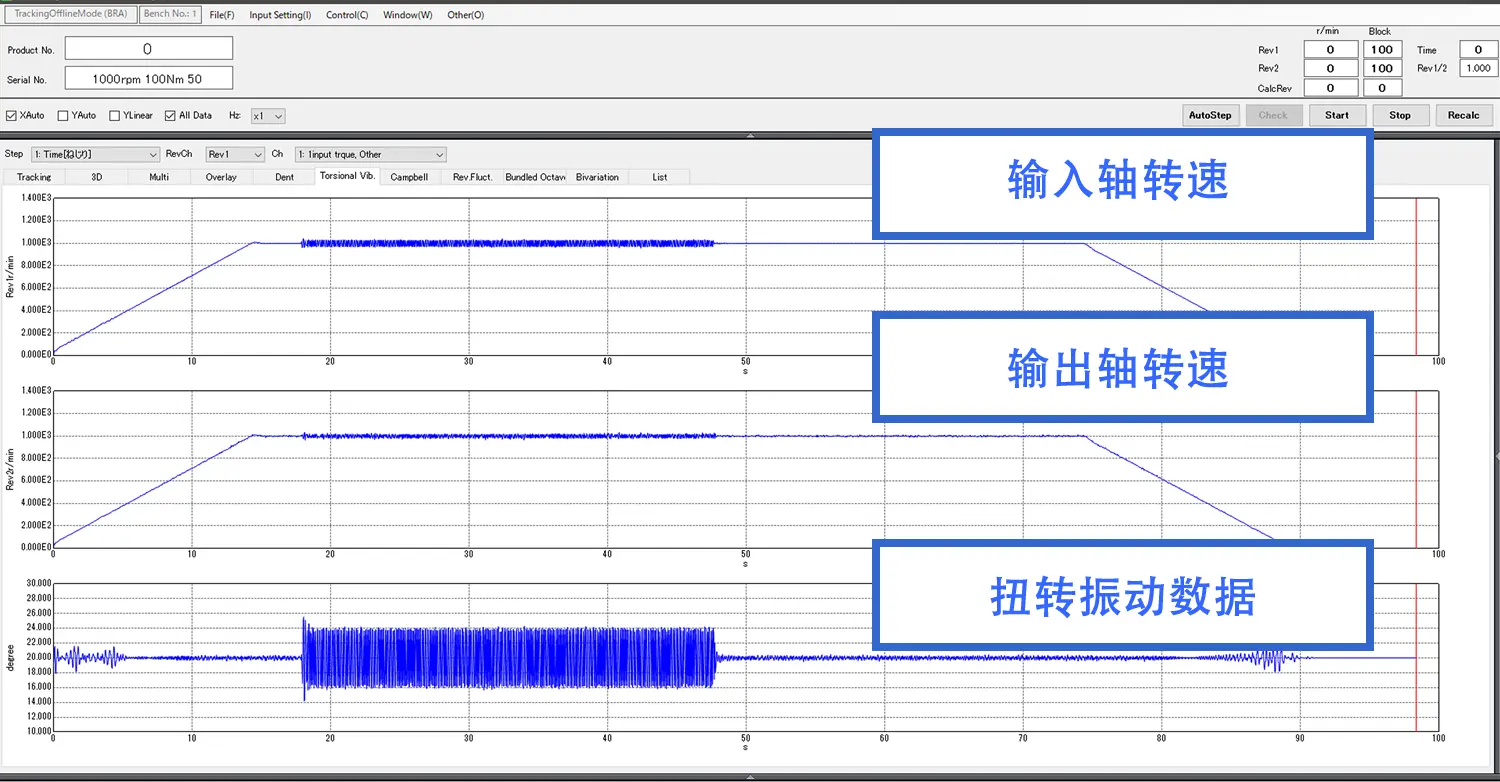Viewport: 1500px width, 782px height.
Task: Click the CalcRev r/min value field
Action: coord(1330,88)
